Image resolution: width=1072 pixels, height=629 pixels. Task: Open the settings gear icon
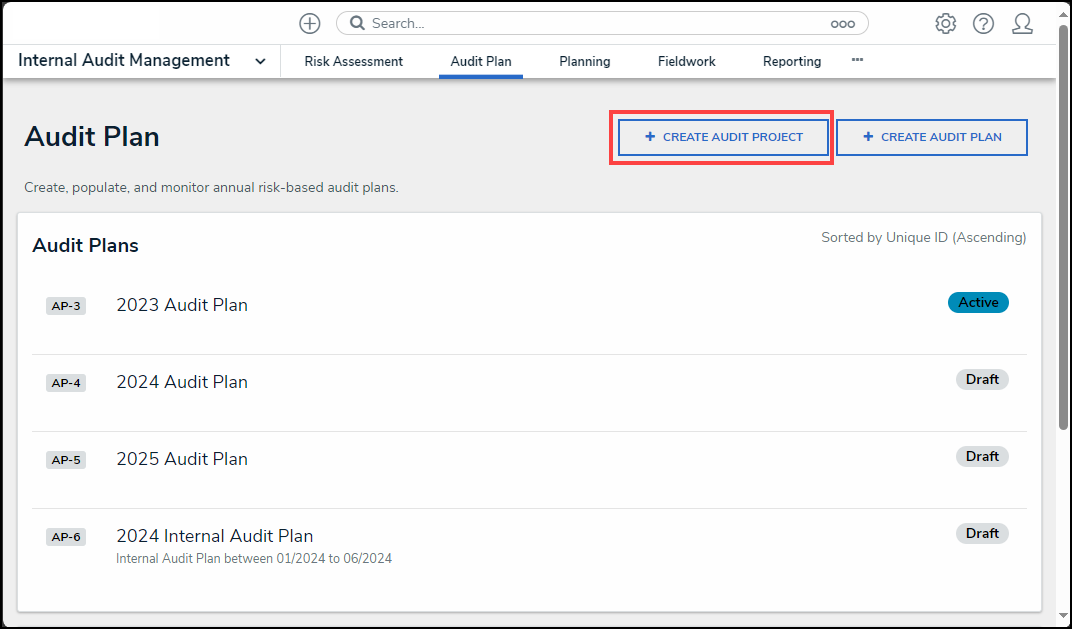[945, 24]
